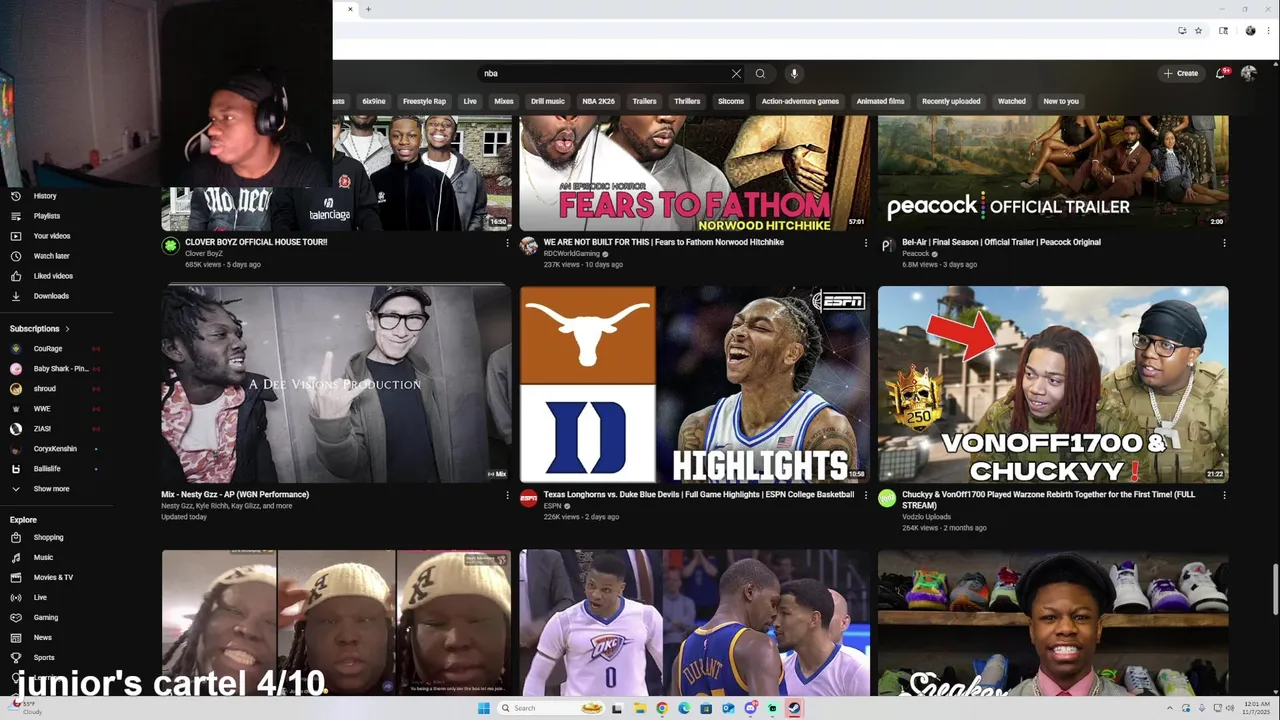Select the Trailers filter chip

(x=645, y=101)
